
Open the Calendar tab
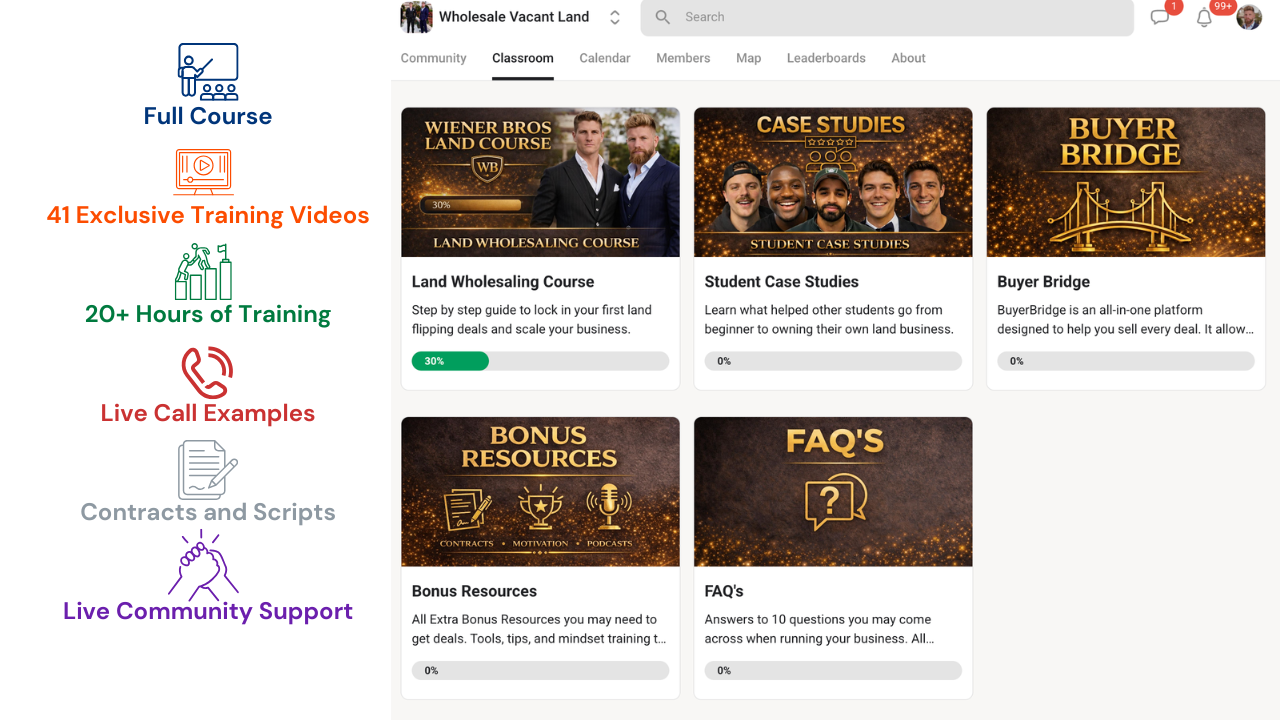click(605, 58)
